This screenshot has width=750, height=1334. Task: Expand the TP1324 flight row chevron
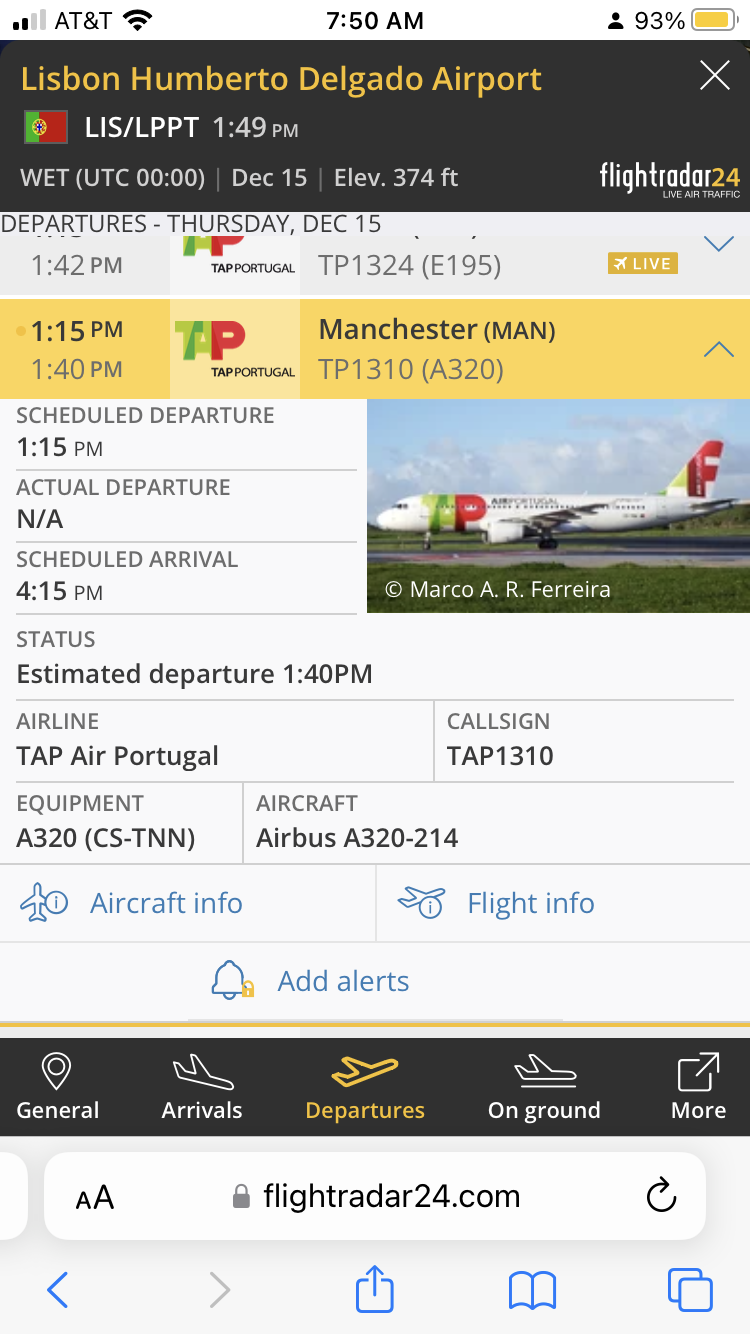coord(718,244)
